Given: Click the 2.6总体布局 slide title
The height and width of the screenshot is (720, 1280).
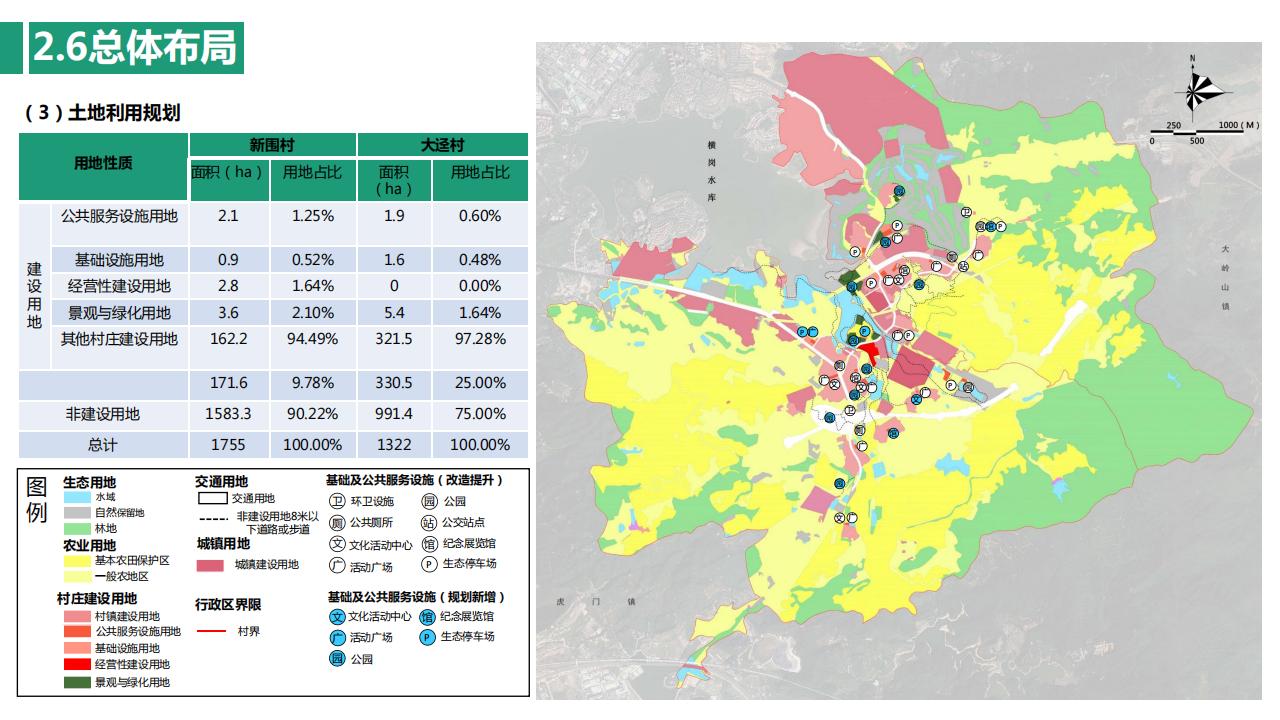Looking at the screenshot, I should [135, 47].
